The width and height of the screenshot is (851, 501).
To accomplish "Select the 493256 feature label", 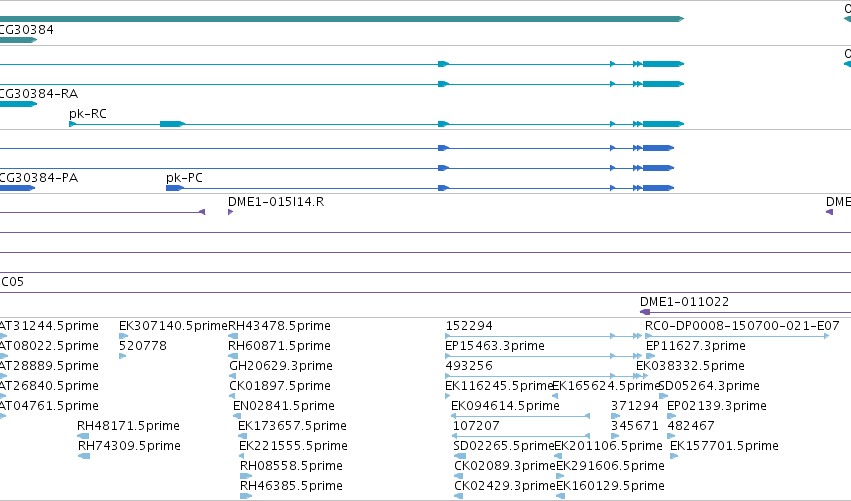I will tap(469, 366).
